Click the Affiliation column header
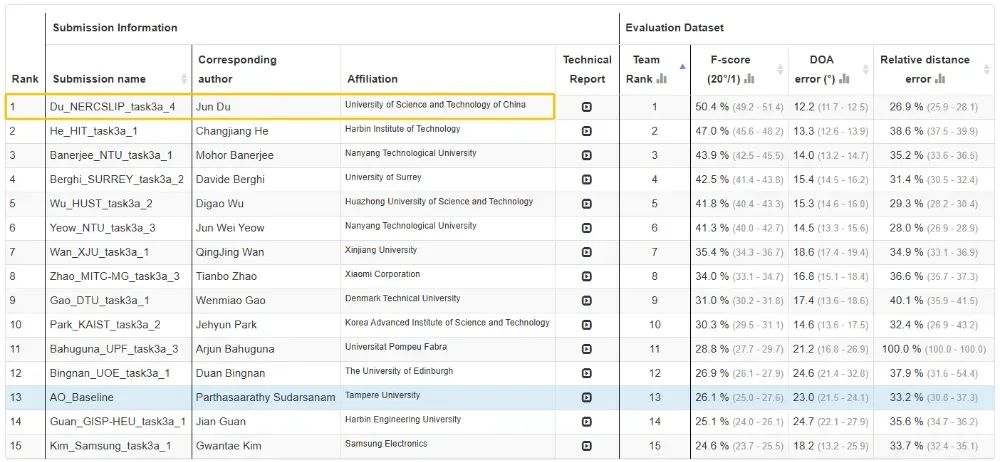 point(372,79)
